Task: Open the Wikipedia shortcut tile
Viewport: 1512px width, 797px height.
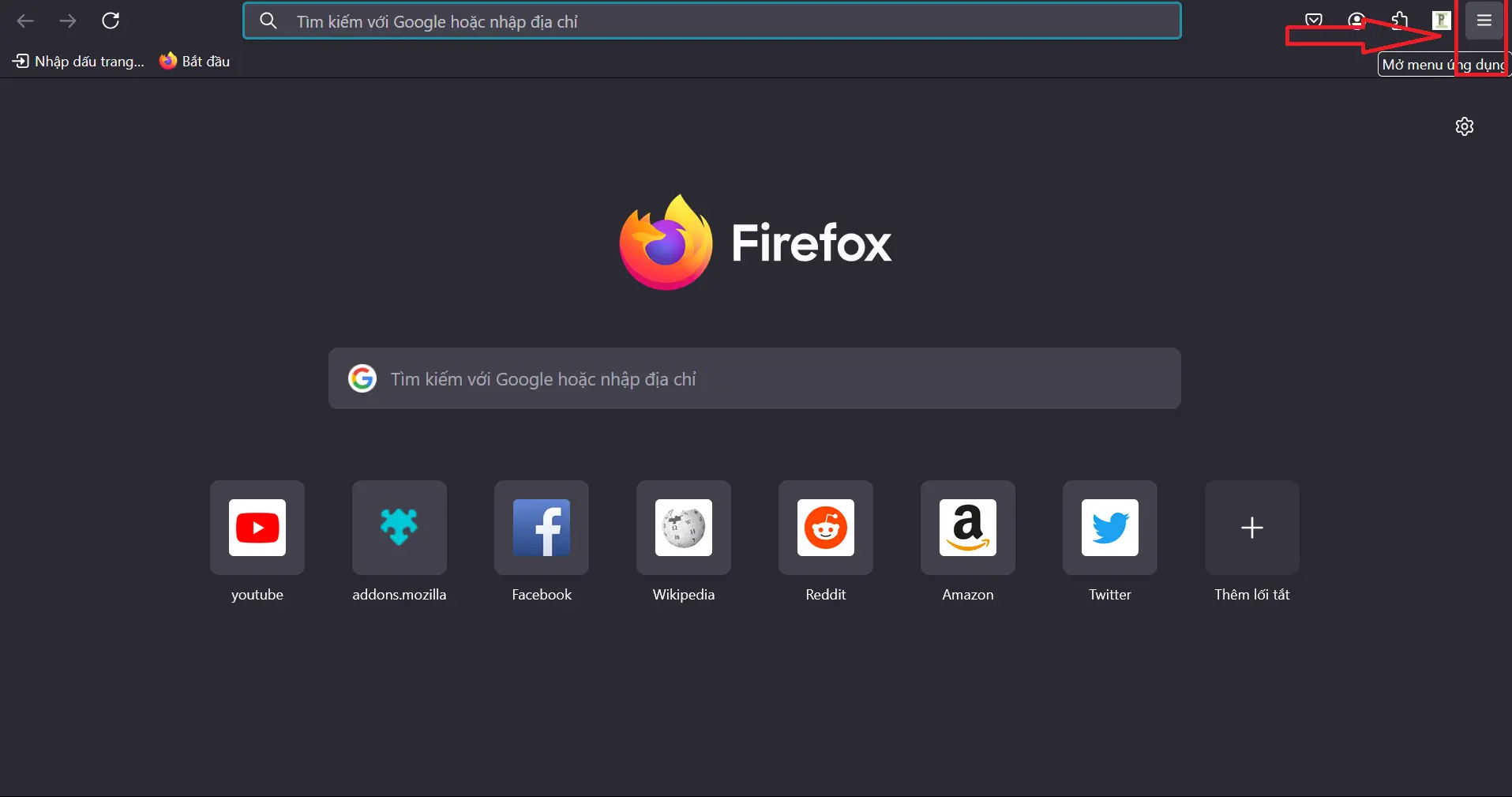Action: [684, 528]
